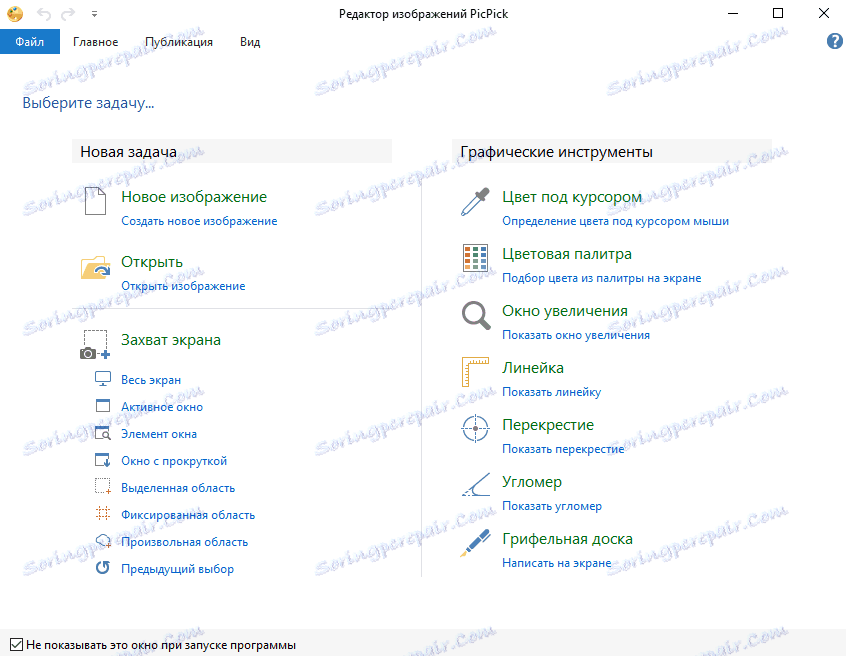Click the blank page New Image icon
The image size is (846, 656).
pyautogui.click(x=95, y=201)
